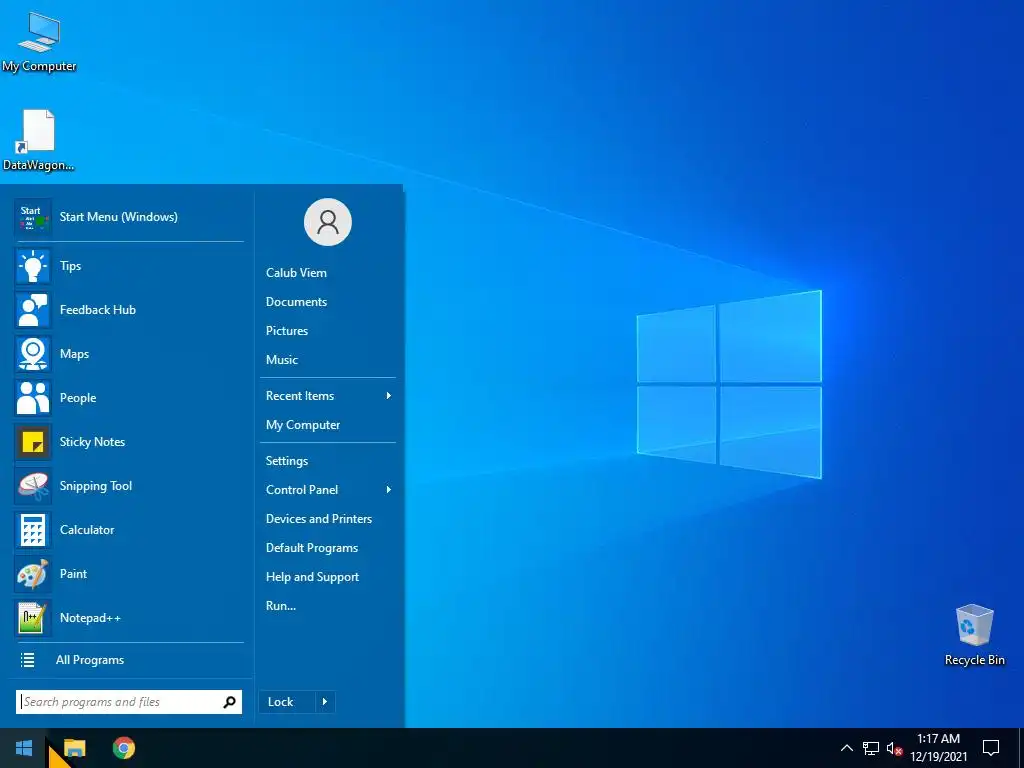The width and height of the screenshot is (1024, 768).
Task: Open File Explorer from the taskbar
Action: click(74, 748)
